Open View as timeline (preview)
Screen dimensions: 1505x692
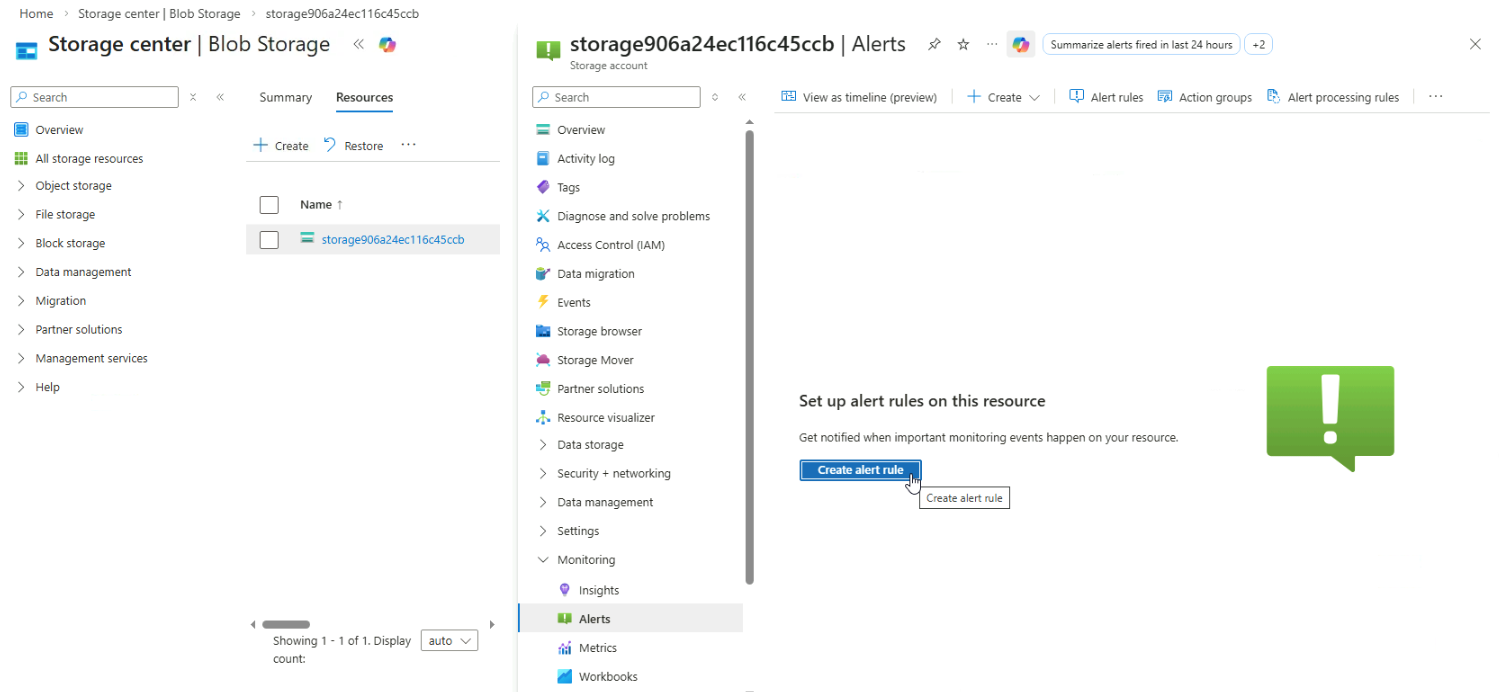tap(859, 97)
